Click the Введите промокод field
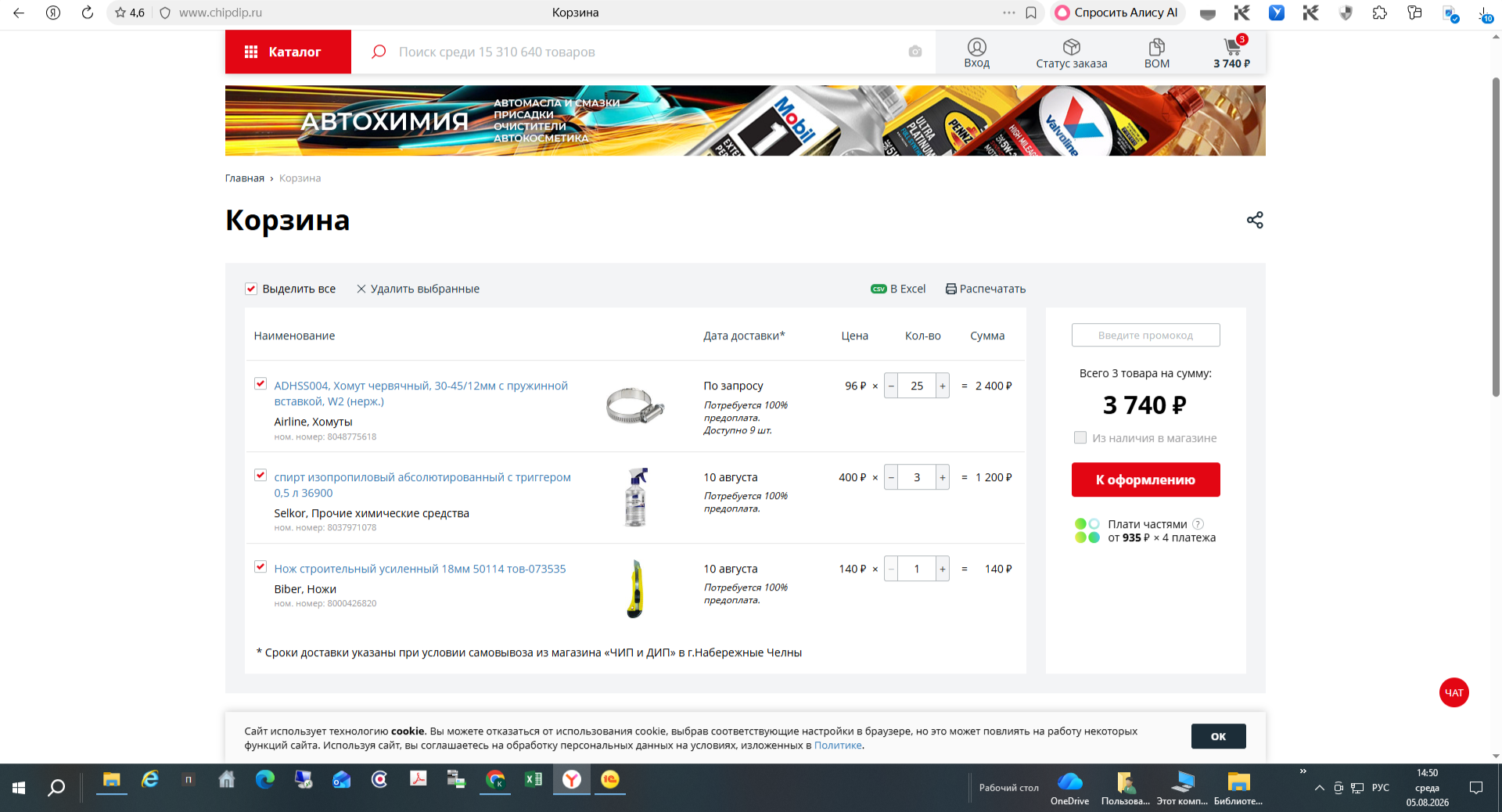This screenshot has height=812, width=1502. 1145,335
